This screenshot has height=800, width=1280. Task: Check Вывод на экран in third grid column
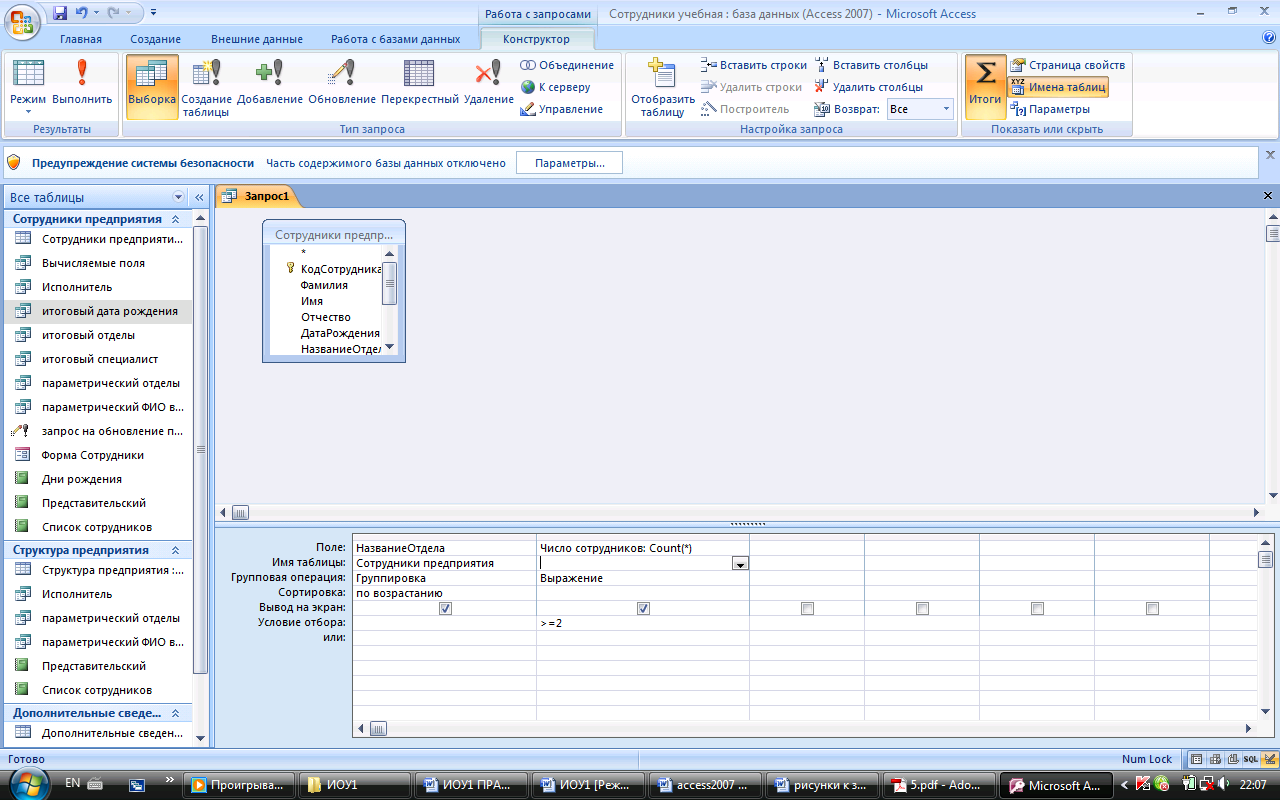click(807, 608)
